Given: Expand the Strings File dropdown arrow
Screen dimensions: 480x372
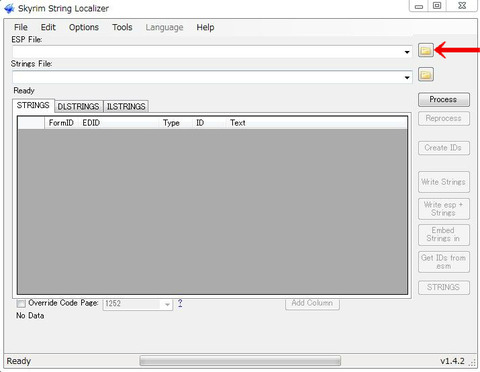Looking at the screenshot, I should [407, 77].
